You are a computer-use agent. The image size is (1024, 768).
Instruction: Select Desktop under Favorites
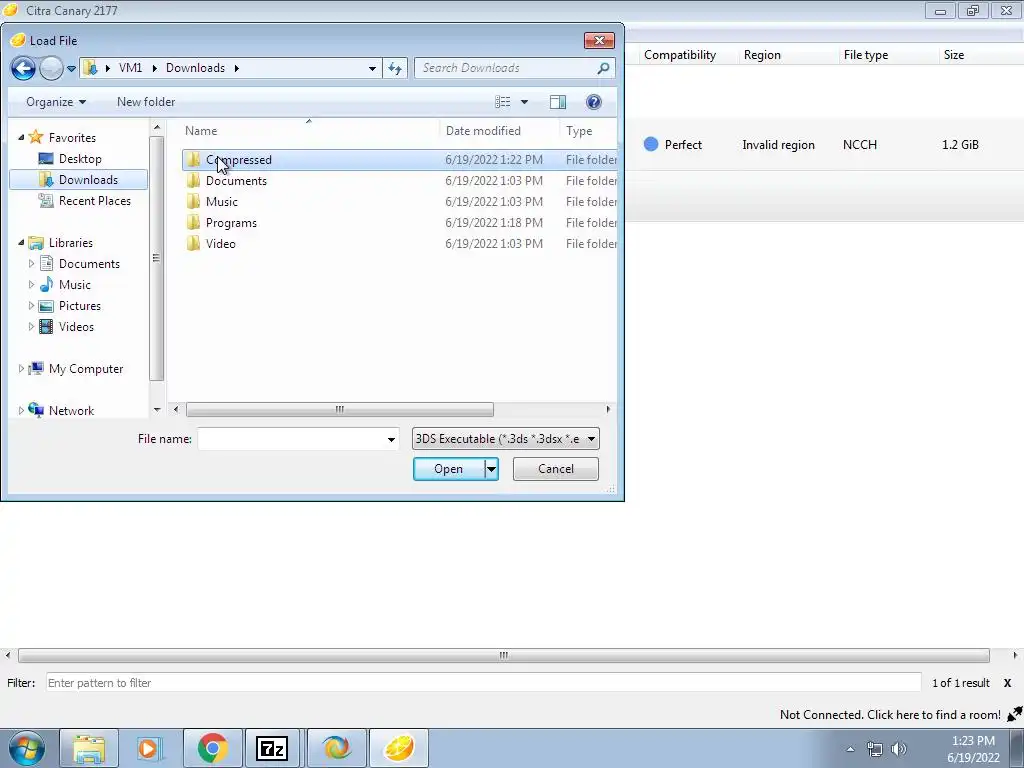pyautogui.click(x=80, y=159)
